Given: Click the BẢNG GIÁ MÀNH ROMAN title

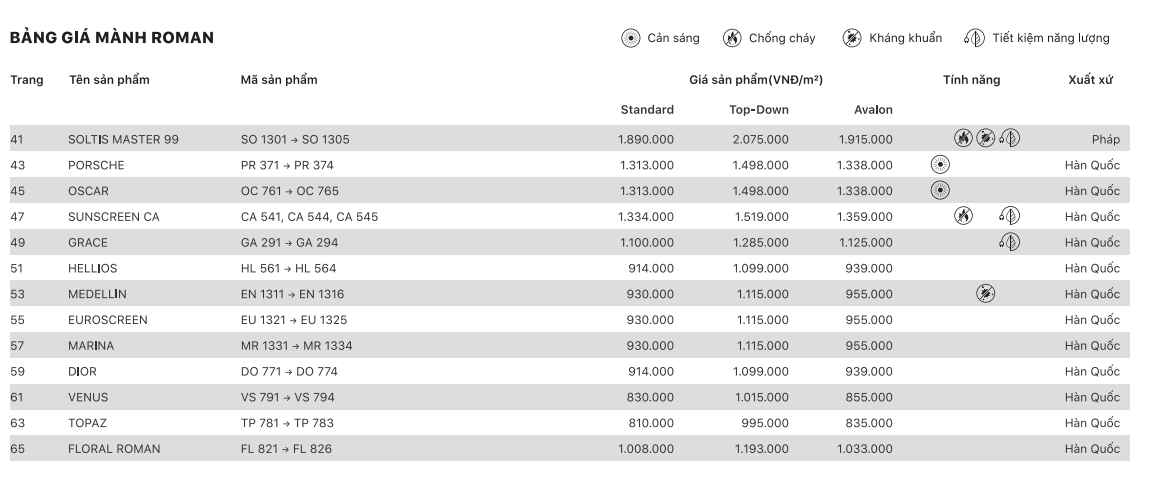Looking at the screenshot, I should pyautogui.click(x=112, y=38).
